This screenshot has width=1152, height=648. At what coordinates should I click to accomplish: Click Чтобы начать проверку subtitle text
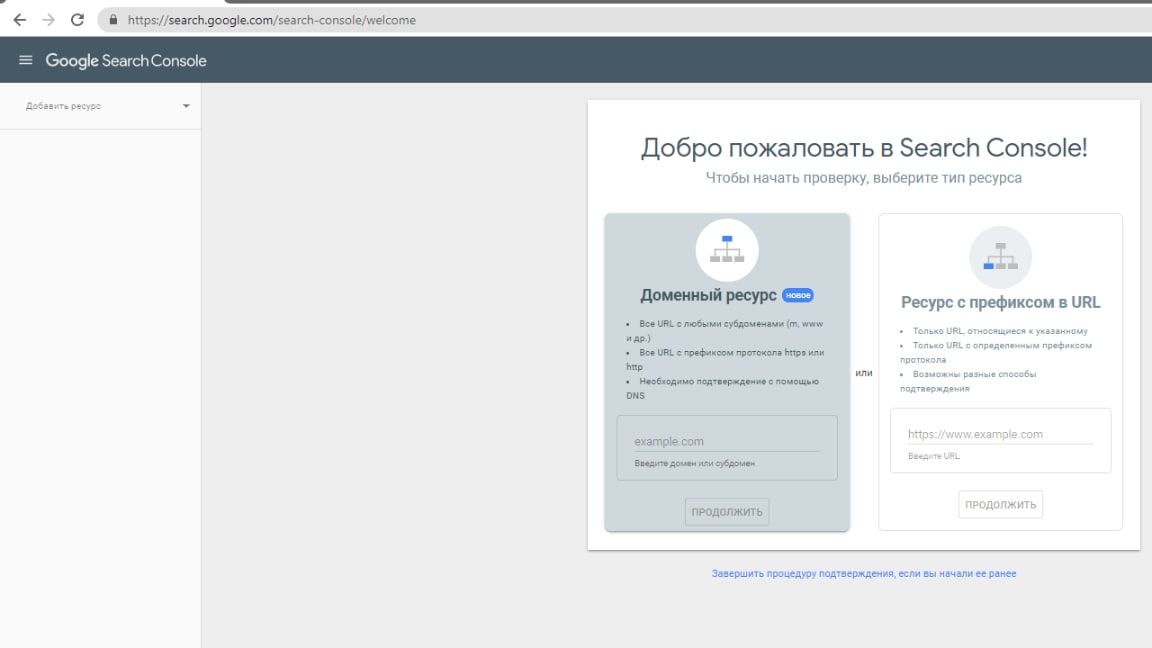click(x=864, y=178)
